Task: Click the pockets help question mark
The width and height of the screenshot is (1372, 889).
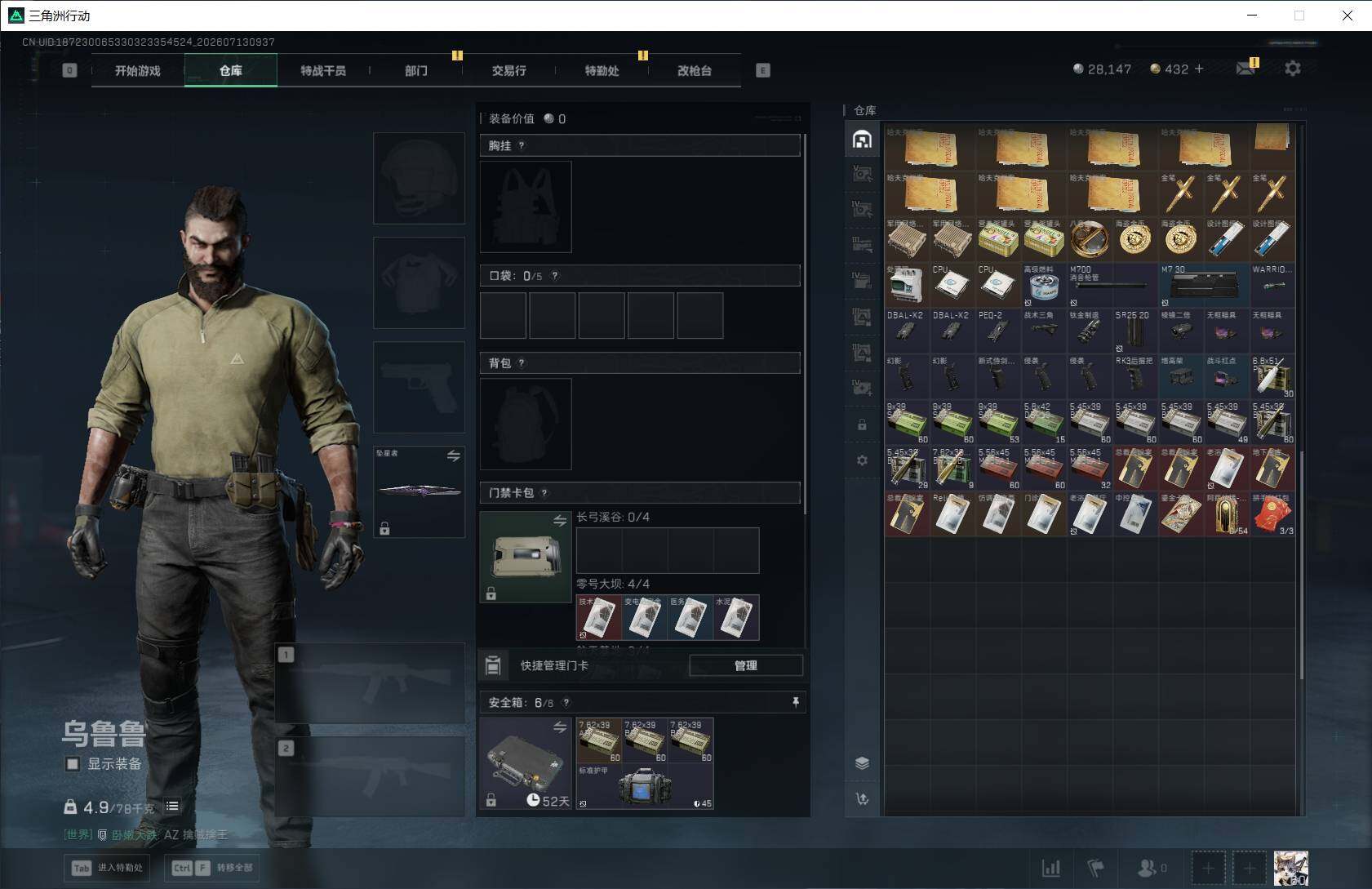Action: [555, 276]
